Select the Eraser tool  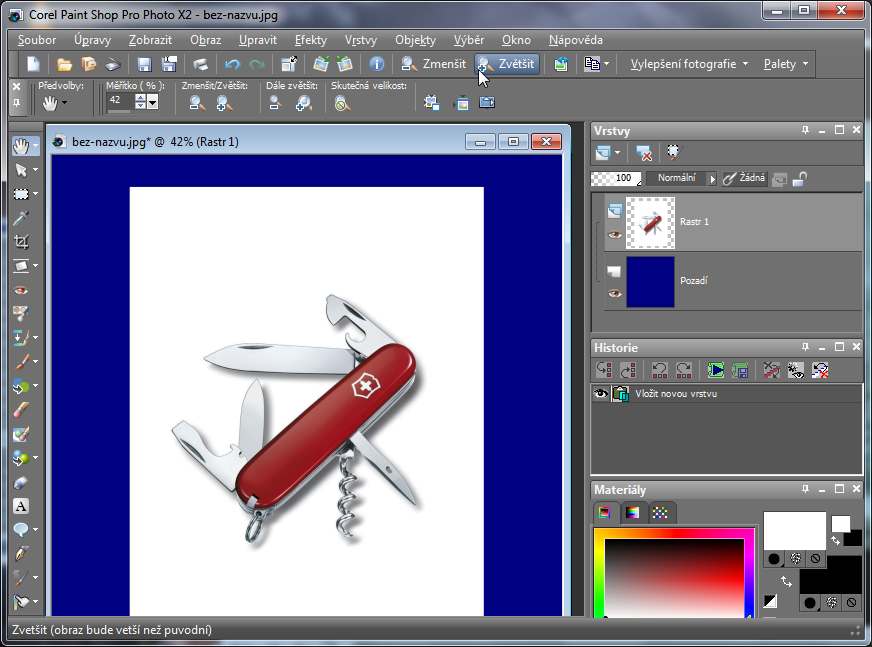[x=21, y=482]
